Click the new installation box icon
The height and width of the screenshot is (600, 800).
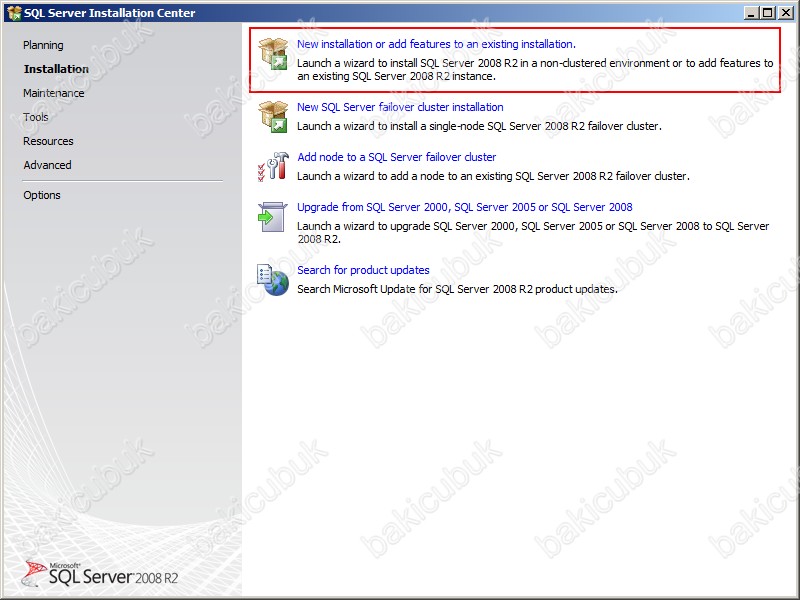(273, 54)
